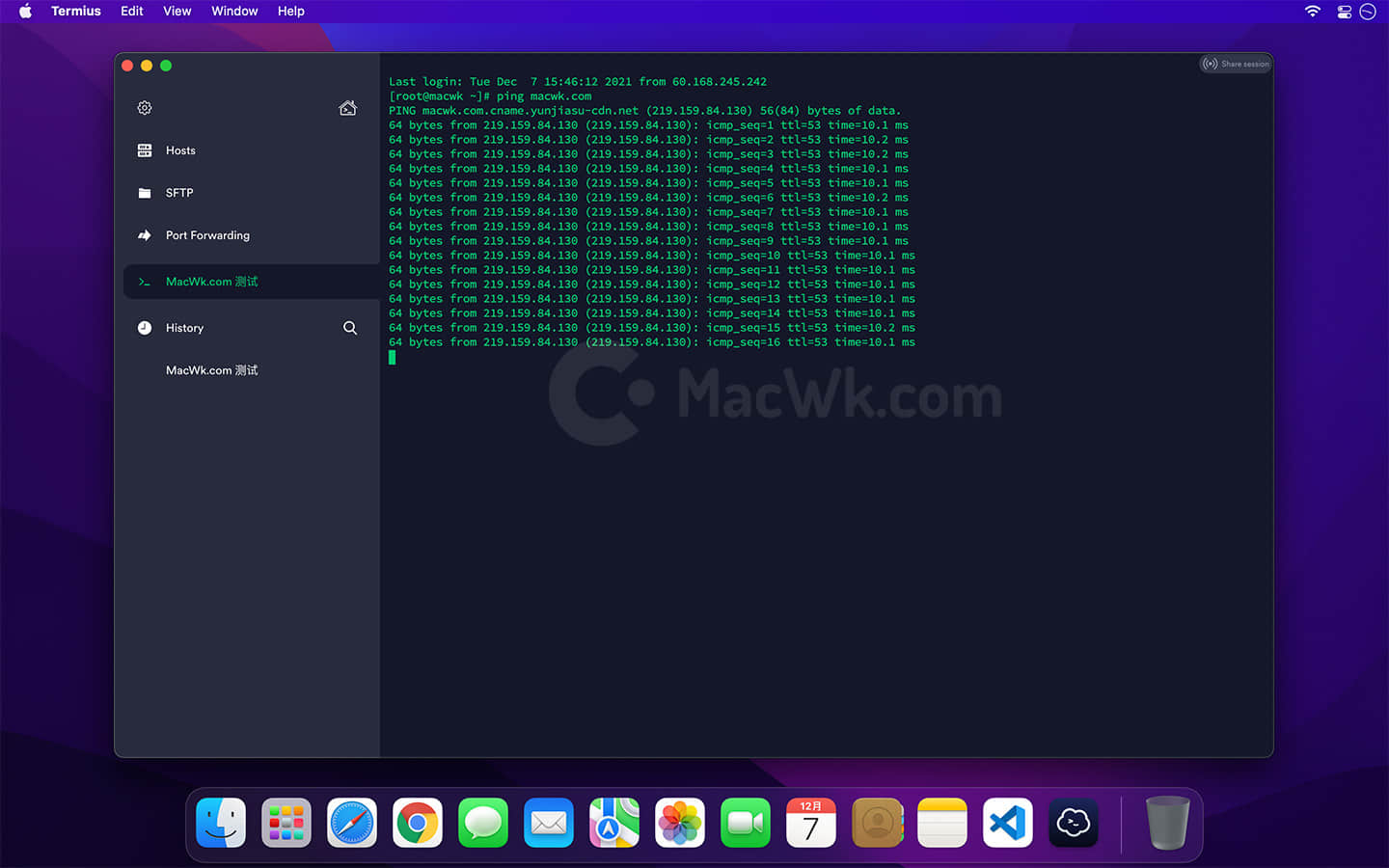Viewport: 1389px width, 868px height.
Task: Open Termius settings gear icon
Action: point(145,108)
